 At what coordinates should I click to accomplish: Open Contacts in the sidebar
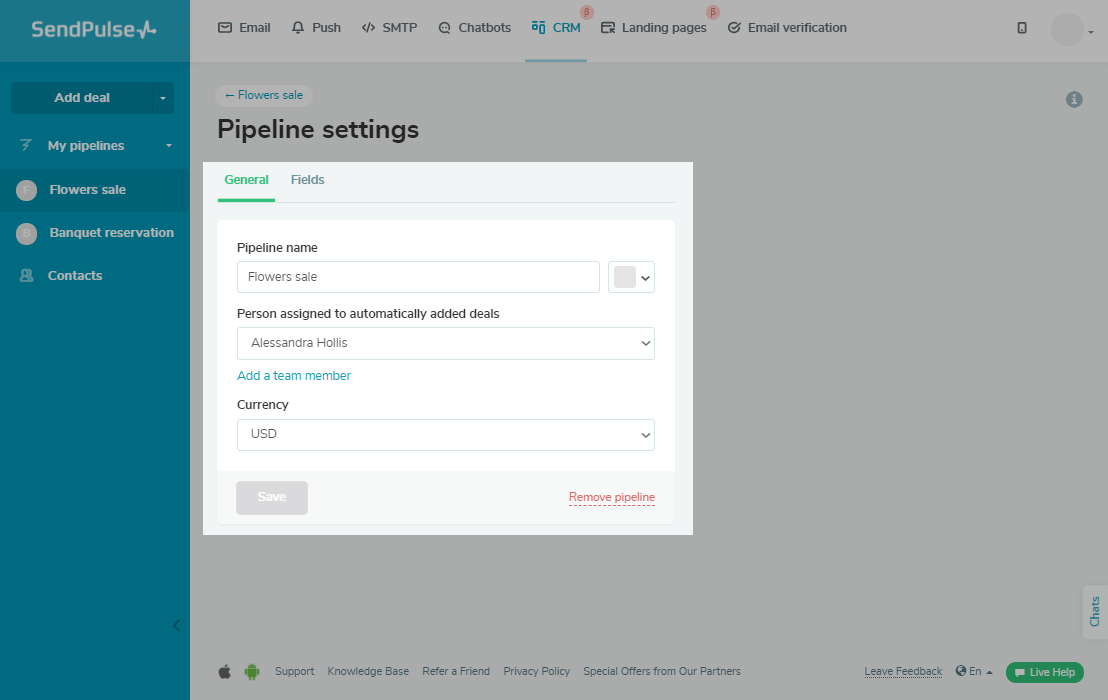pyautogui.click(x=75, y=276)
